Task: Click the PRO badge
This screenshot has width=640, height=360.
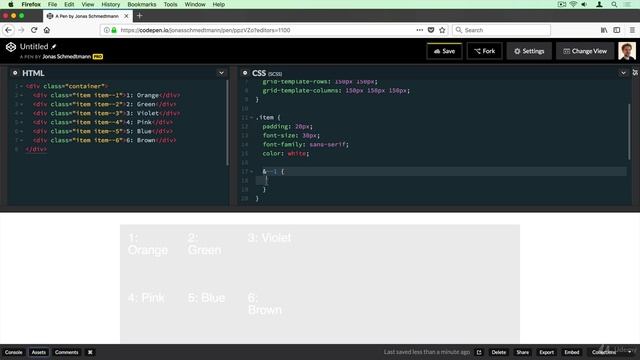Action: coord(98,57)
